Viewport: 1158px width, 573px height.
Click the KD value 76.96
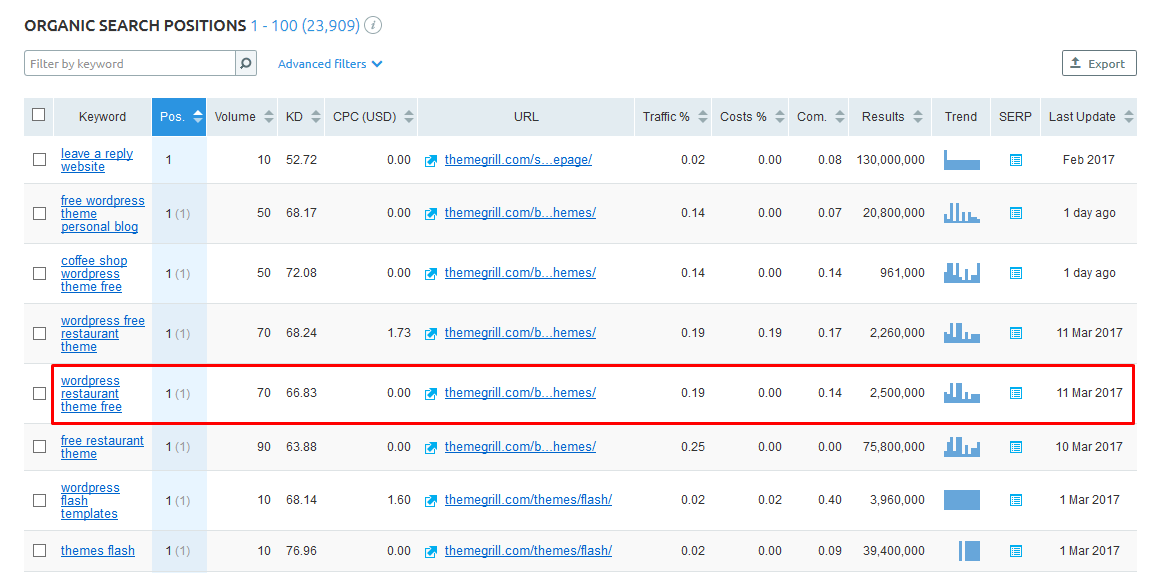pos(301,551)
